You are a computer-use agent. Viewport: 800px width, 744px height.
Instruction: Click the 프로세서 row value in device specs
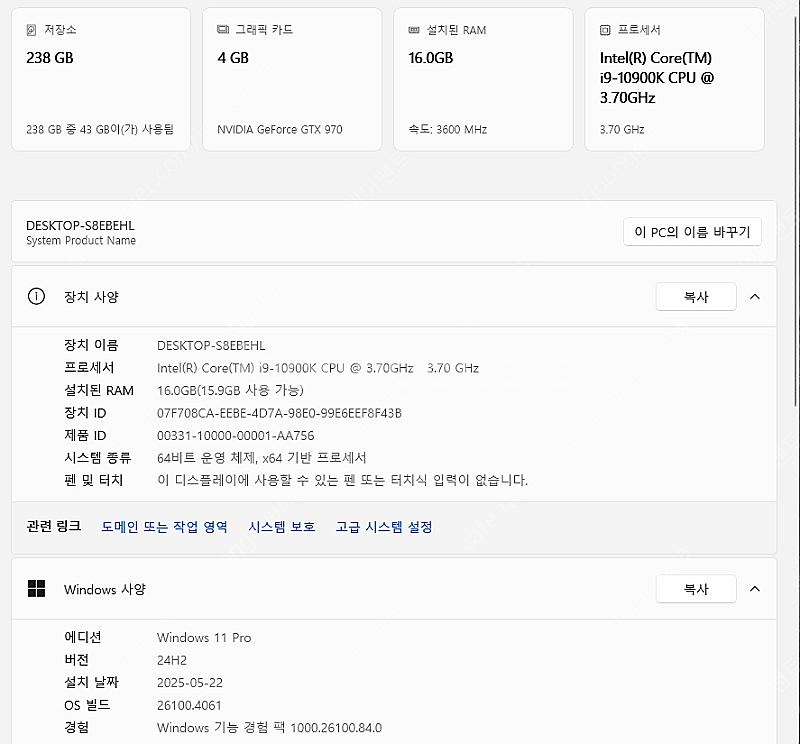pos(318,368)
